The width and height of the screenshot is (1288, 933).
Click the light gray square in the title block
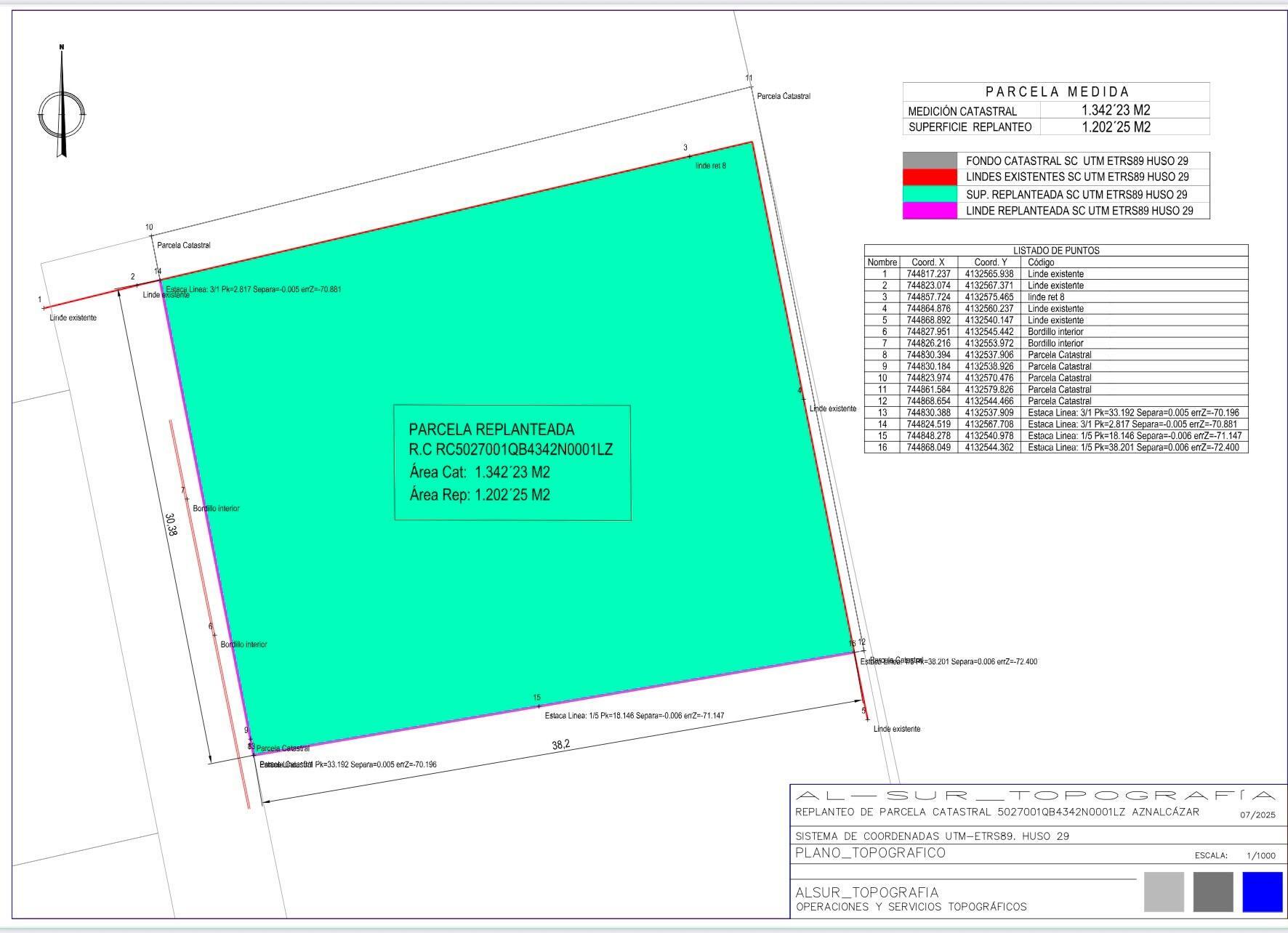pyautogui.click(x=1164, y=892)
